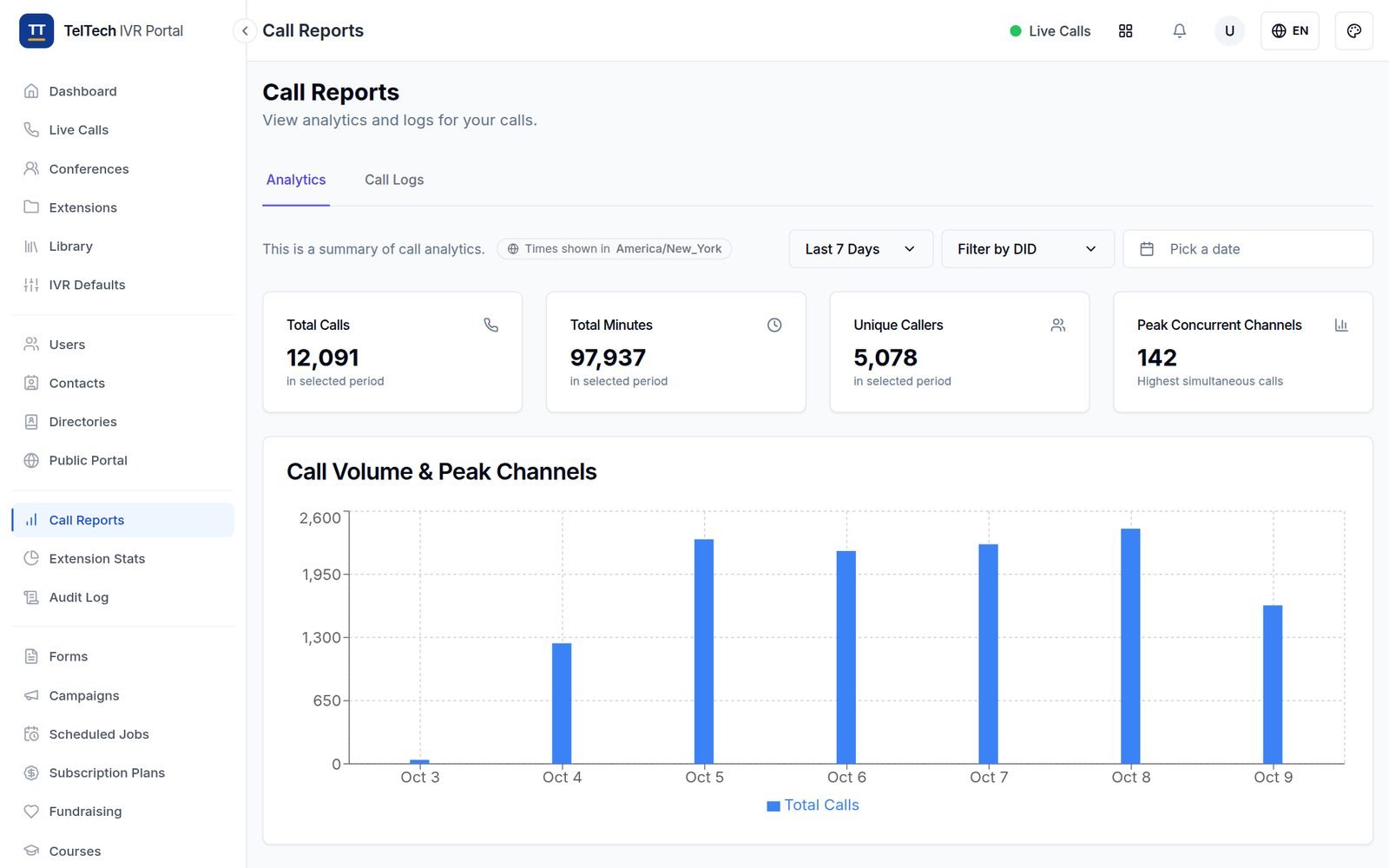
Task: Open the theme palette icon button
Action: [x=1353, y=31]
